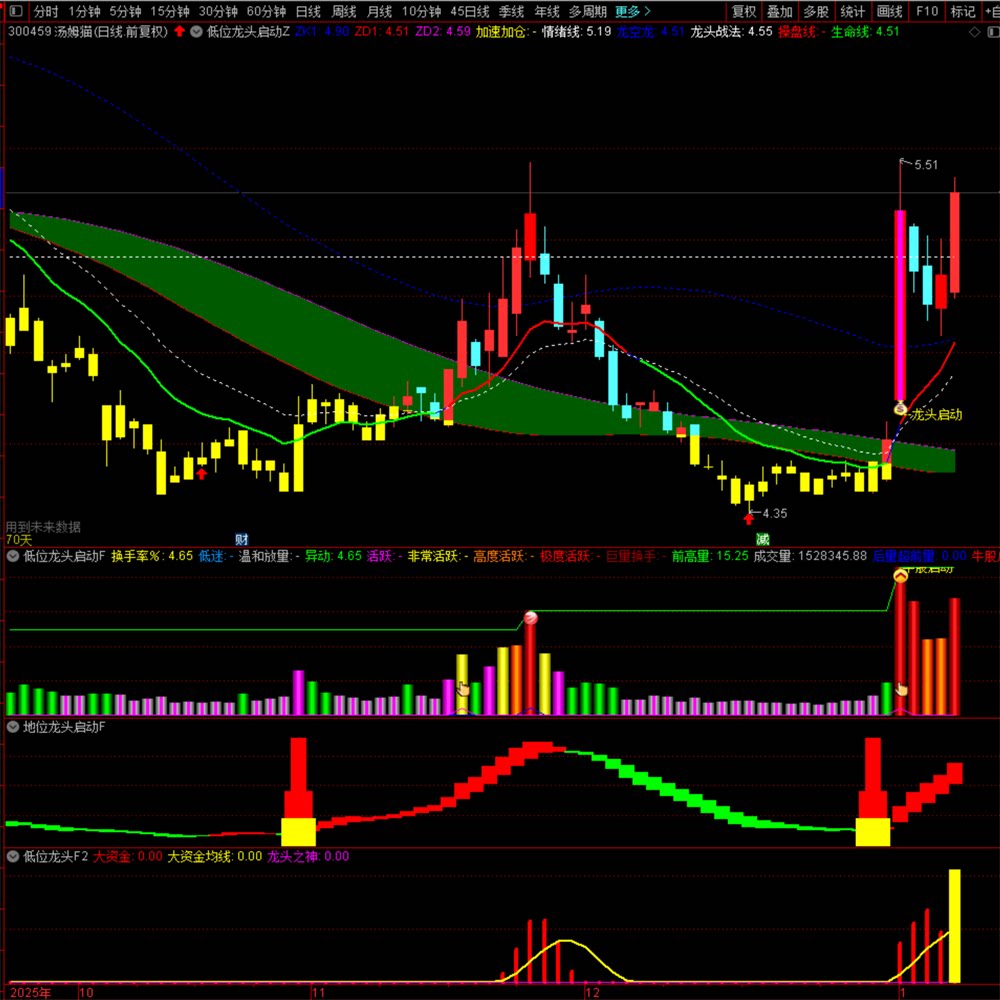Select the 30分钟 period tab
Viewport: 1000px width, 1000px height.
[x=217, y=11]
